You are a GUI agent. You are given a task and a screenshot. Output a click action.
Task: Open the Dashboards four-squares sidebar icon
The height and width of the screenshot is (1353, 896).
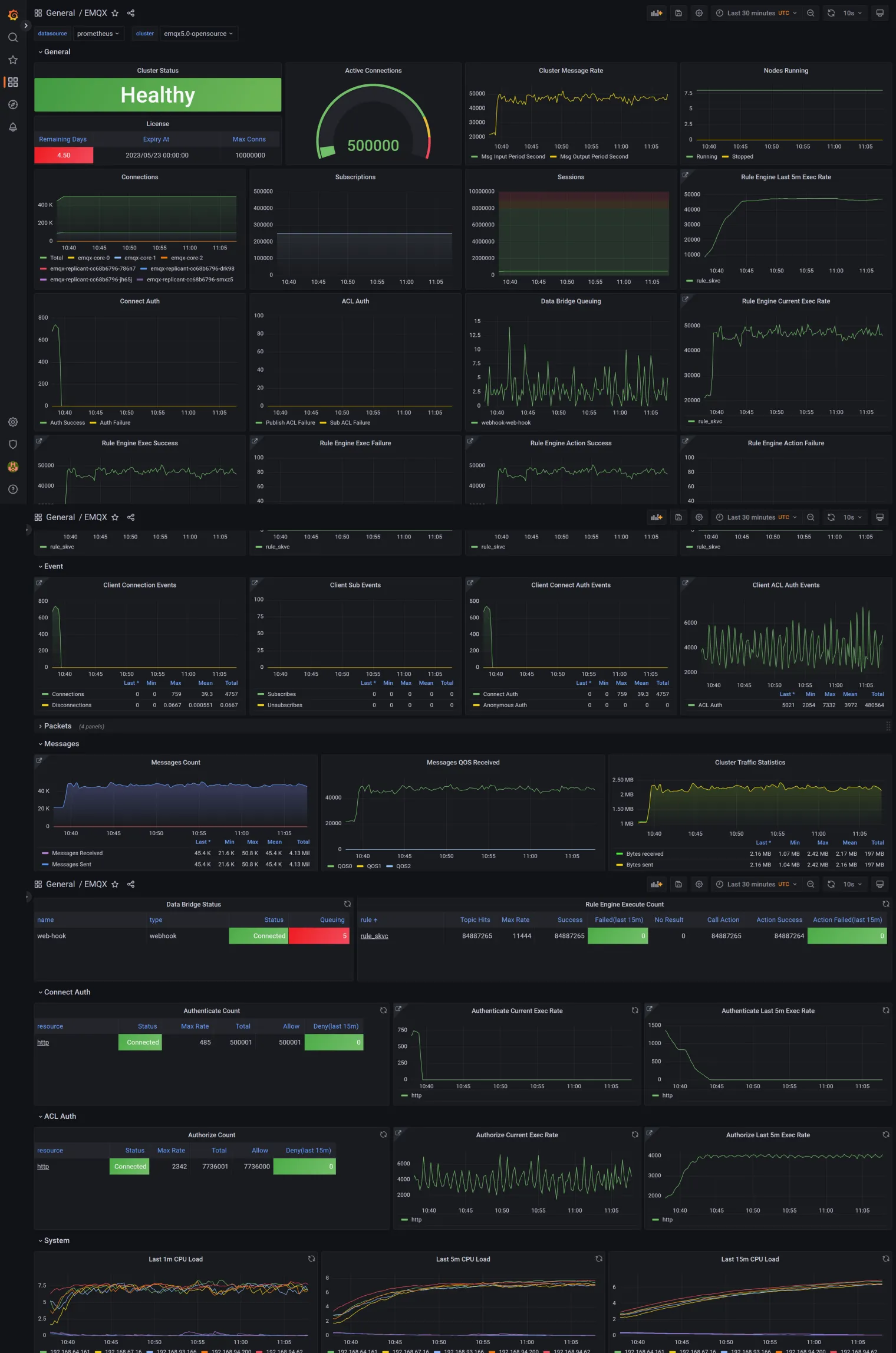tap(13, 82)
